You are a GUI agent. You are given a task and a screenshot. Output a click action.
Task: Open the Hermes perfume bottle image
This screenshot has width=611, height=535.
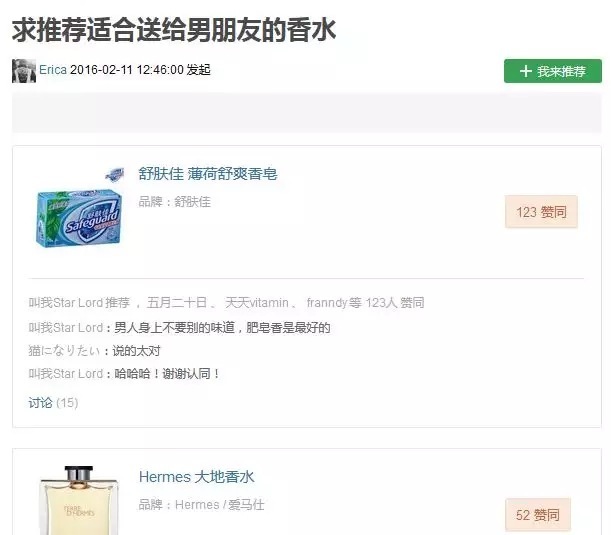point(79,500)
